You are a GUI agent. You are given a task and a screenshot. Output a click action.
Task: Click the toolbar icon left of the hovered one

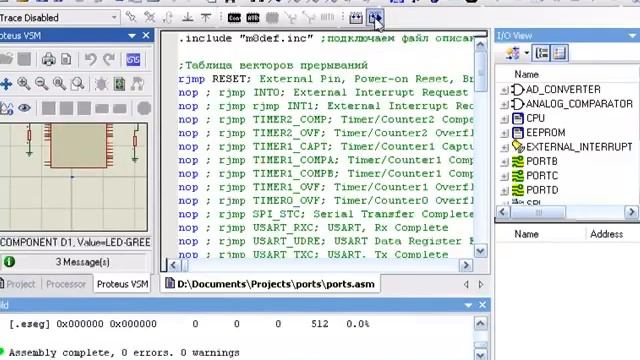356,18
